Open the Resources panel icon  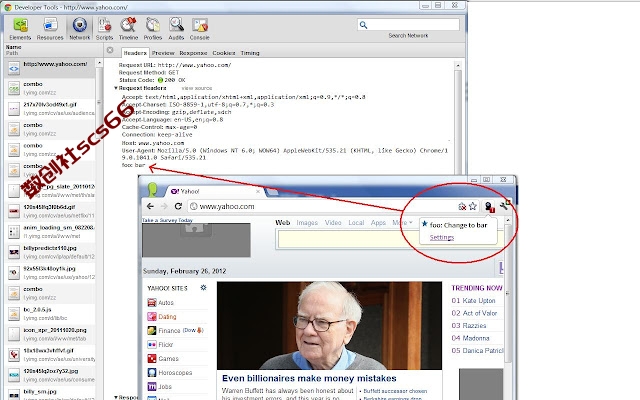pos(50,29)
